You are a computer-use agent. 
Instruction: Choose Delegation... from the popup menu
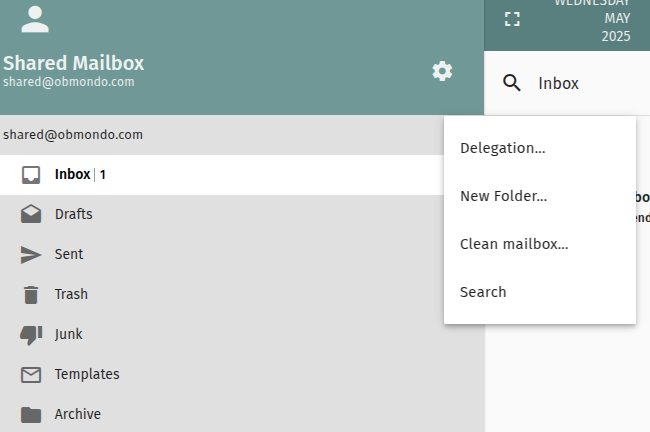coord(502,148)
